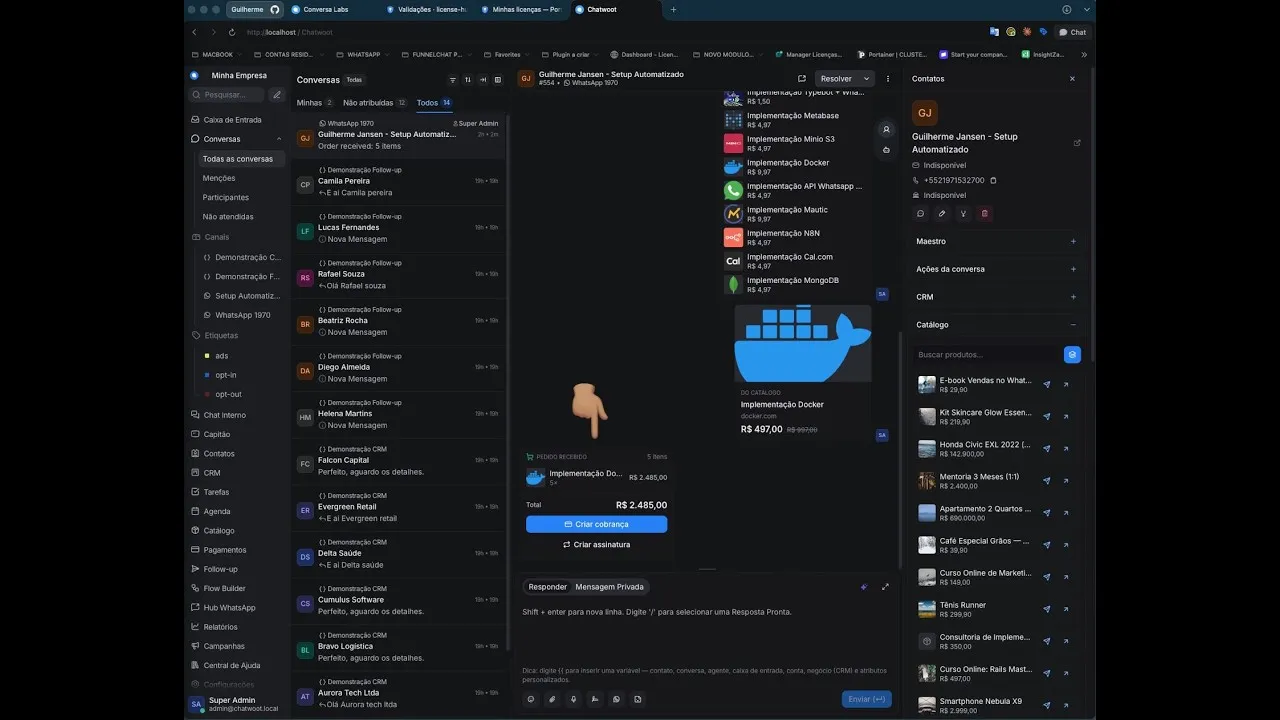Open the Tênis Runner product link arrow

point(1066,609)
